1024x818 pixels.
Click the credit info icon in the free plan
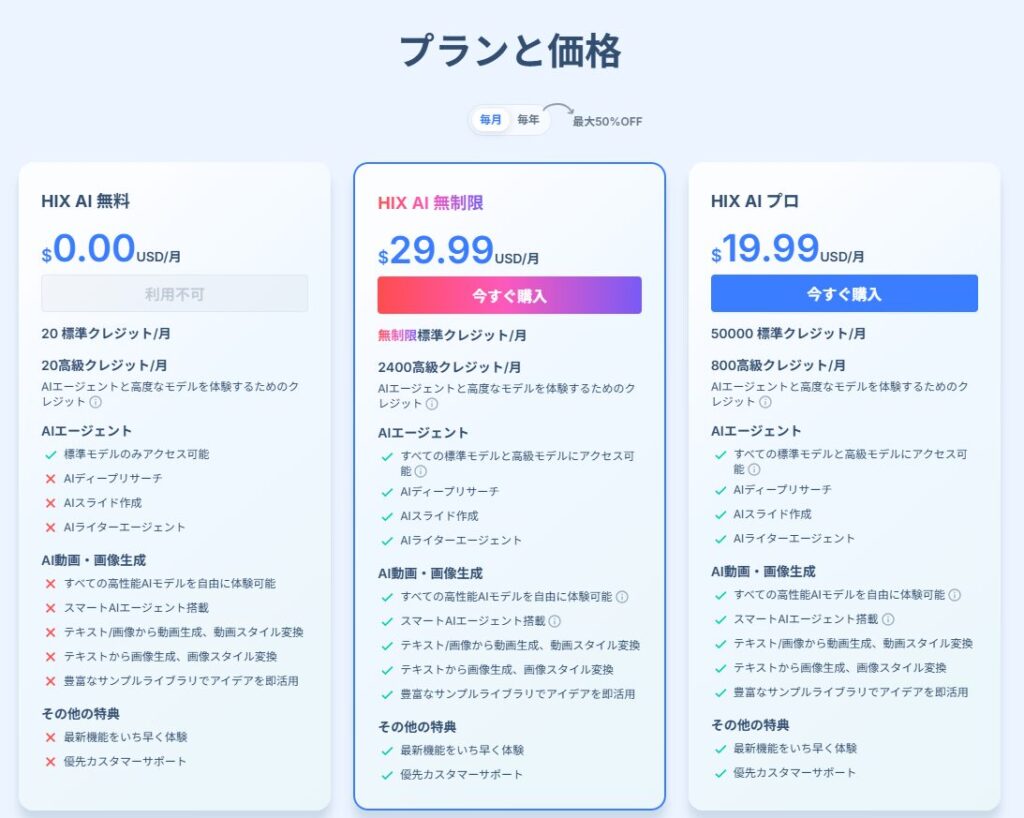click(x=96, y=402)
